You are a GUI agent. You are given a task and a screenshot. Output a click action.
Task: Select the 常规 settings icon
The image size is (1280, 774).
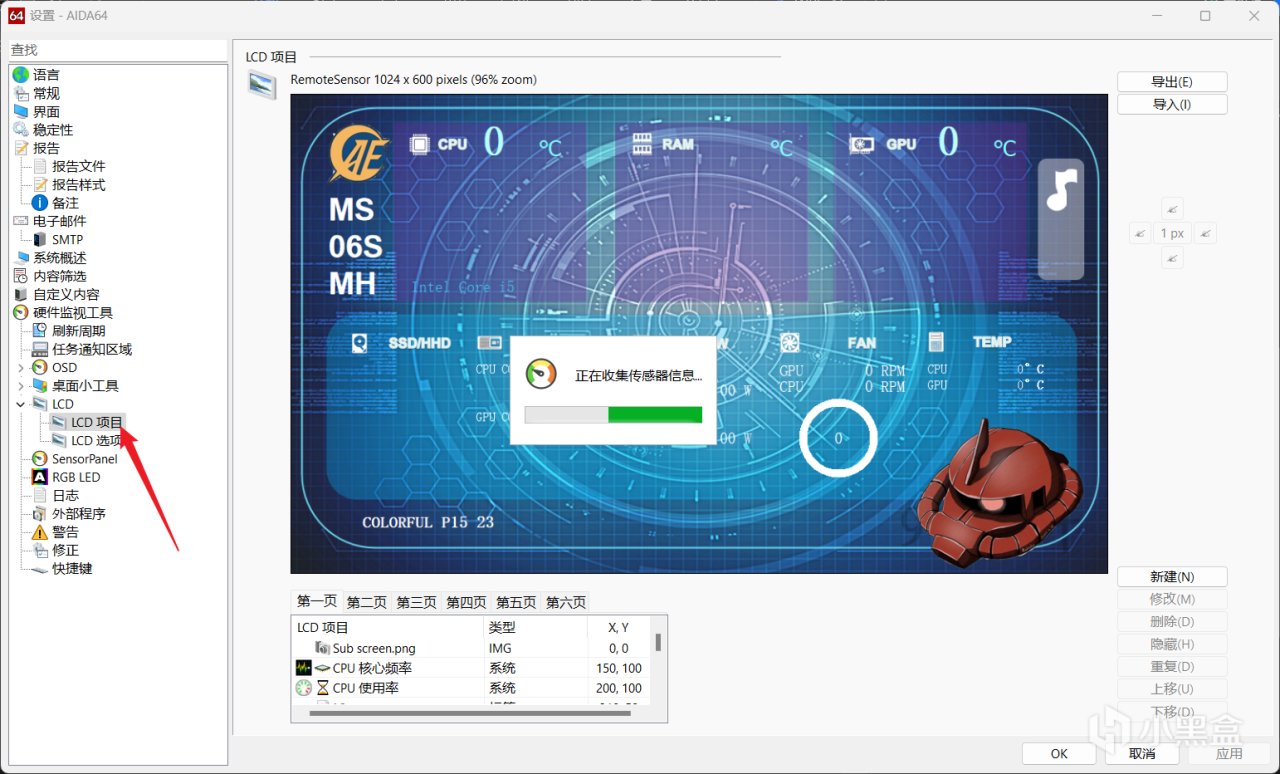(x=21, y=93)
